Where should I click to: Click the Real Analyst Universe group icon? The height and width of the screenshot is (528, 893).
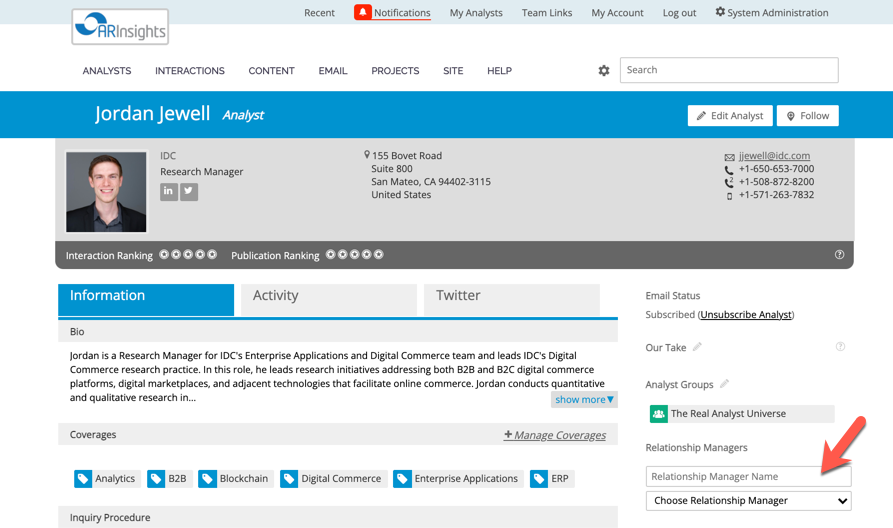tap(658, 414)
